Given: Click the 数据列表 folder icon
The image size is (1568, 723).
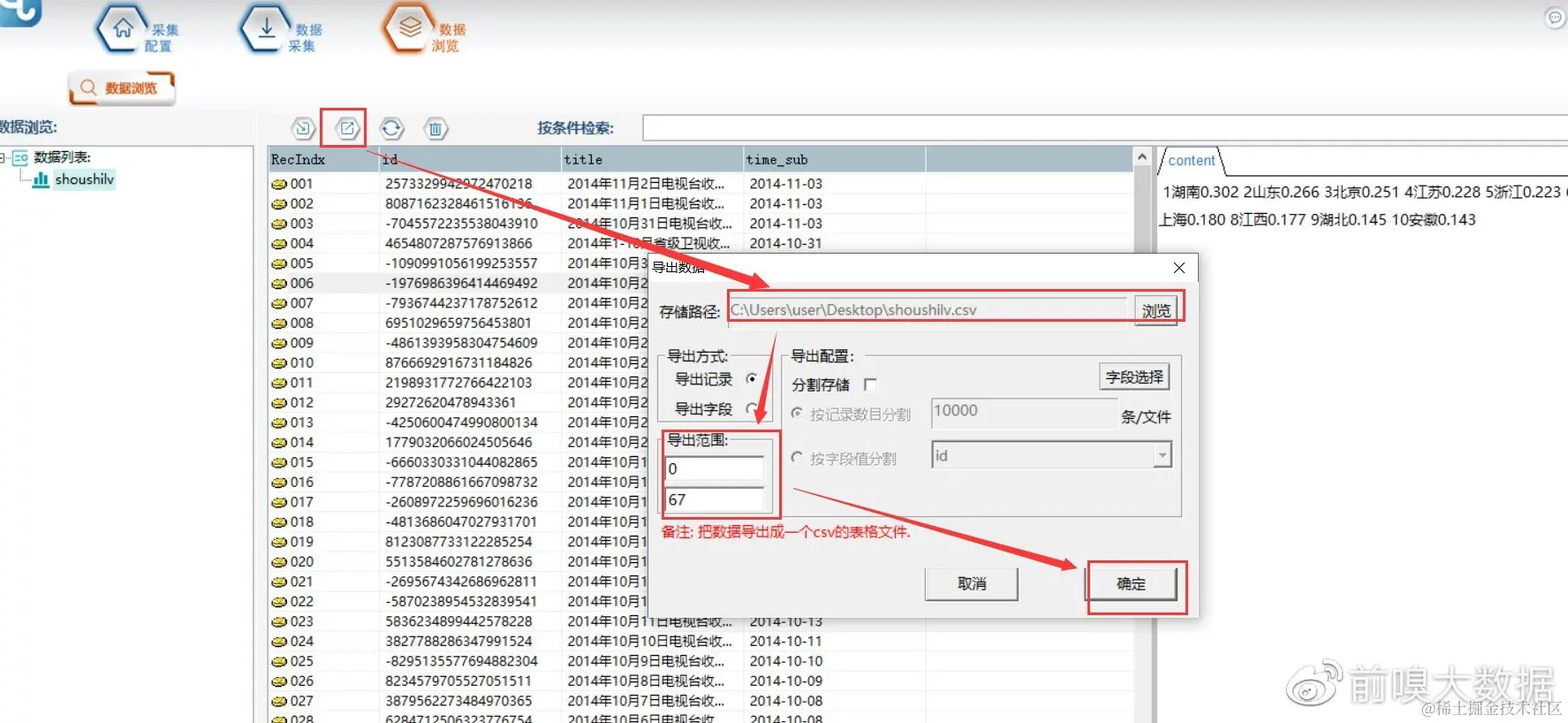Looking at the screenshot, I should click(x=20, y=158).
